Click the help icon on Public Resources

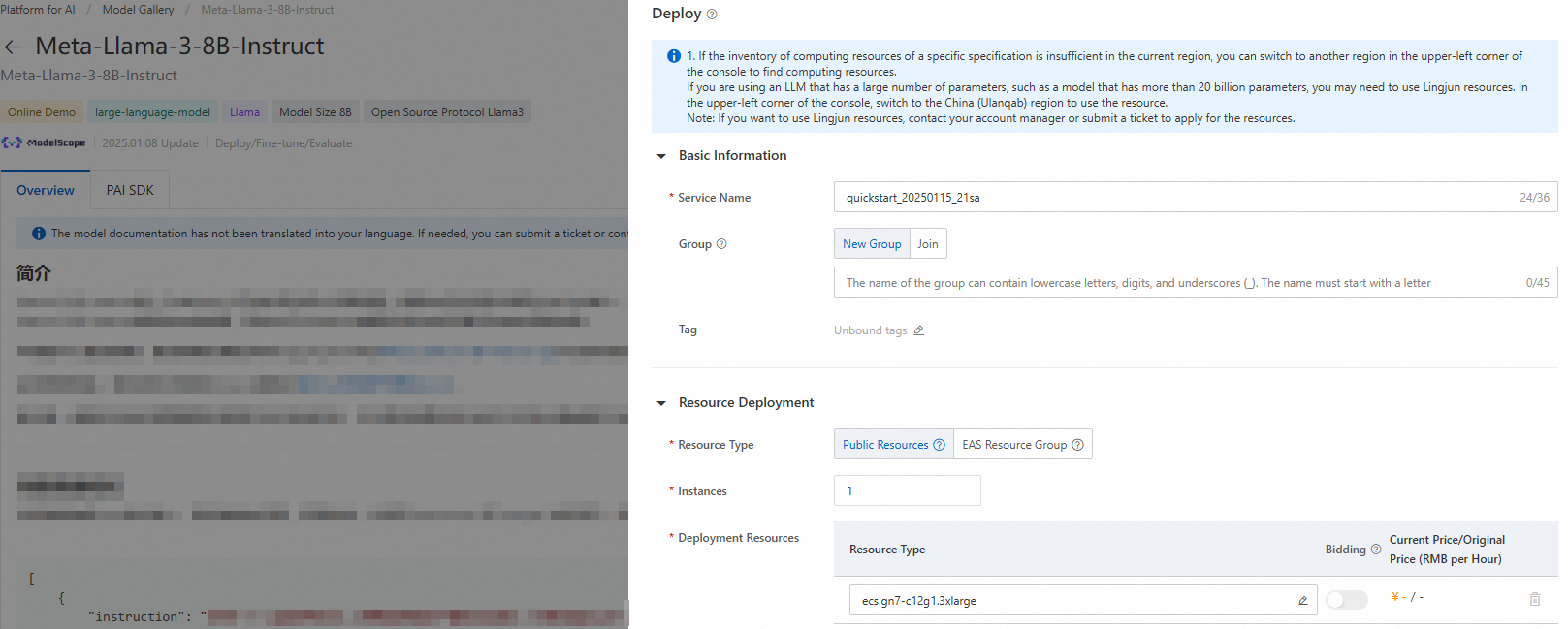tap(939, 445)
